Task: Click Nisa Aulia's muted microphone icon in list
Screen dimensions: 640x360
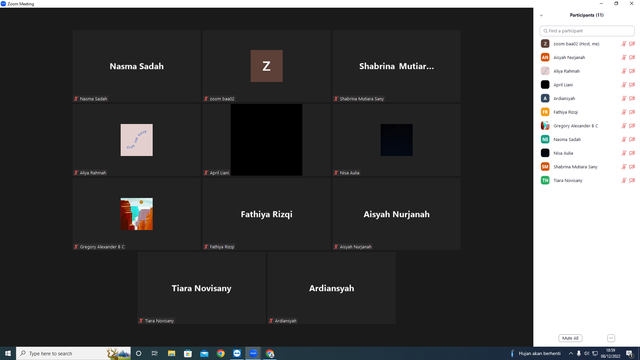Action: coord(624,153)
